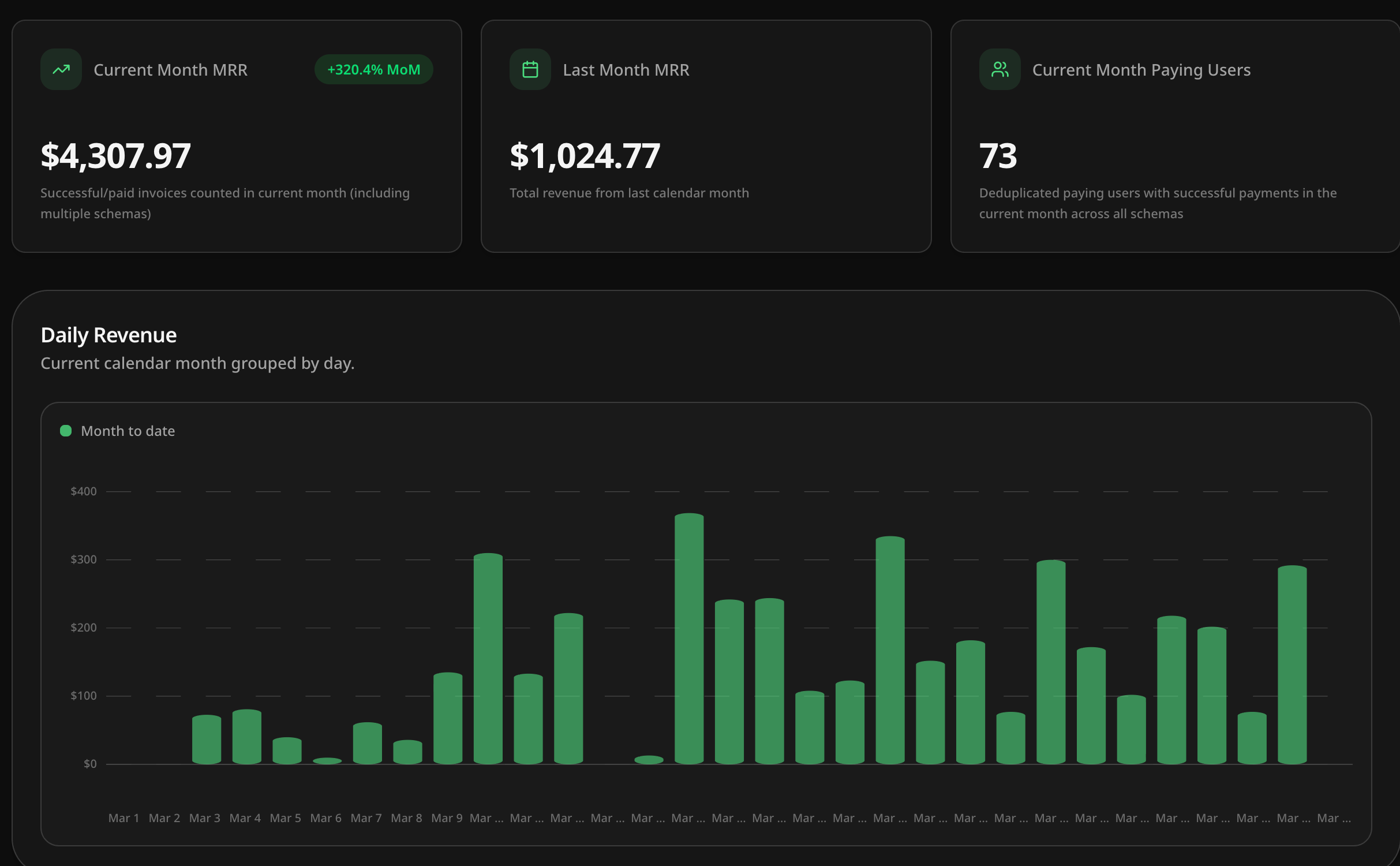The width and height of the screenshot is (1400, 866).
Task: Click the $4,307.97 current MRR value
Action: (x=115, y=156)
